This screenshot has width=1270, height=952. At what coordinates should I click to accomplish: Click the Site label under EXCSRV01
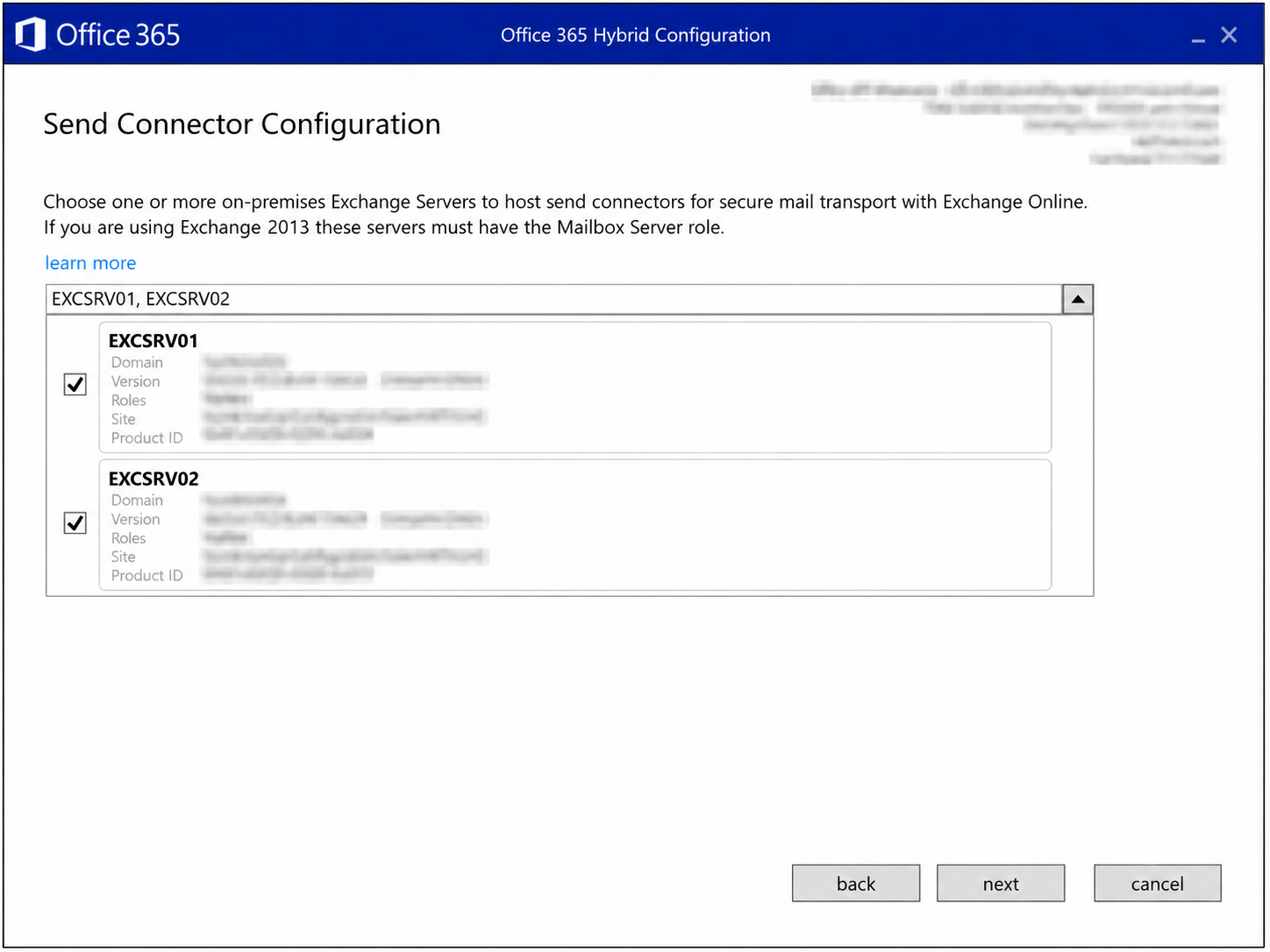point(123,419)
